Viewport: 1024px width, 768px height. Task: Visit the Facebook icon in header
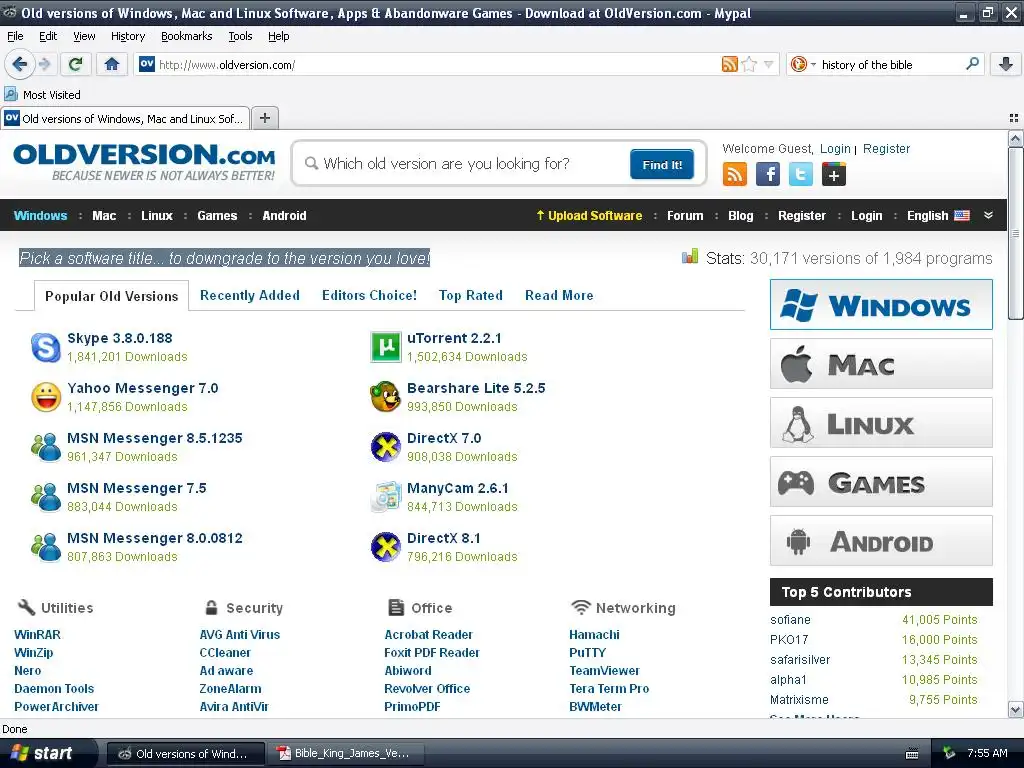[x=768, y=174]
